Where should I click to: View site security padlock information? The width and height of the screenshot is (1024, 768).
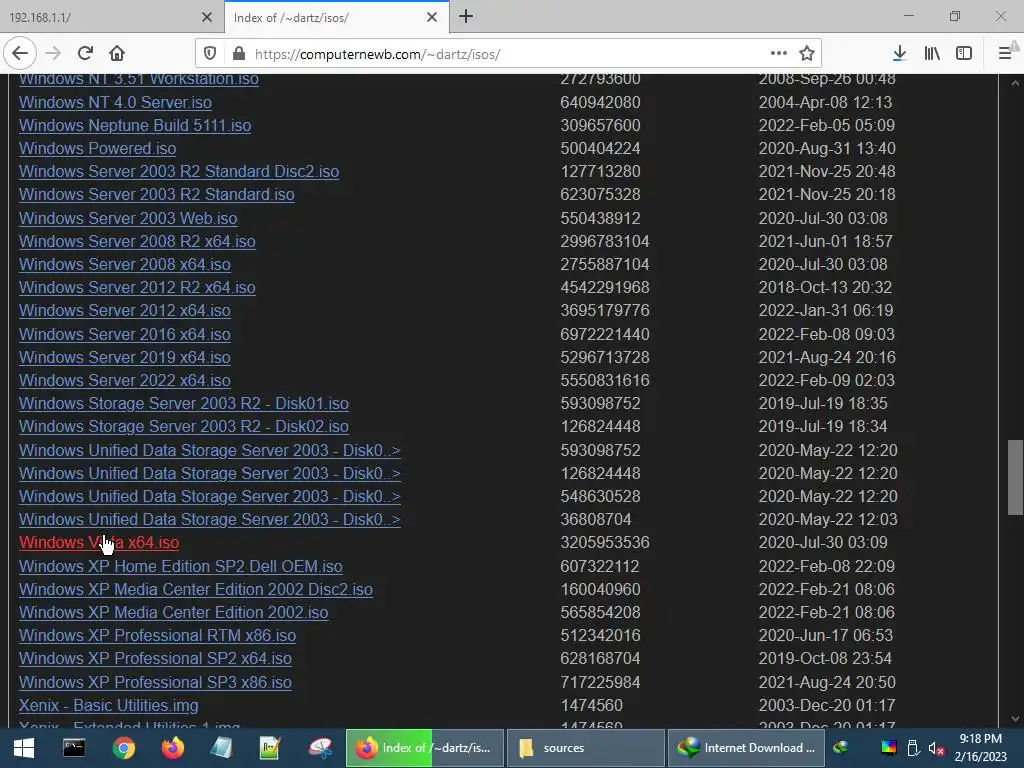coord(239,54)
